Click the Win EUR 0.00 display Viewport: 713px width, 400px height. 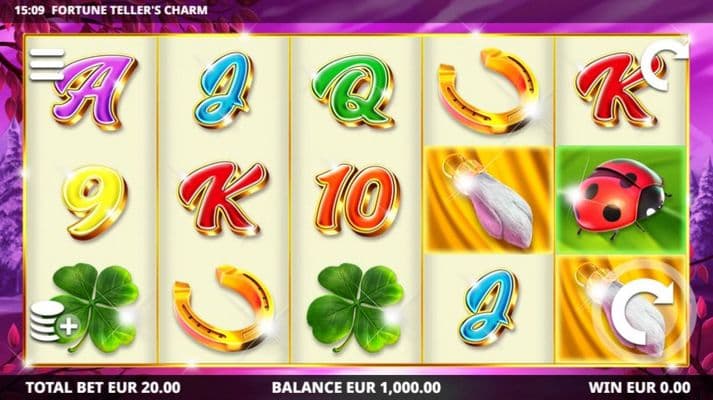(x=639, y=388)
